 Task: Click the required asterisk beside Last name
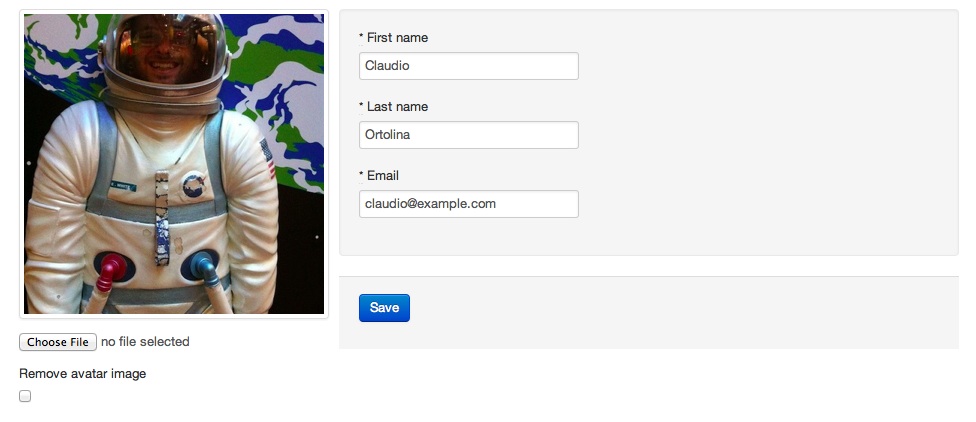361,106
